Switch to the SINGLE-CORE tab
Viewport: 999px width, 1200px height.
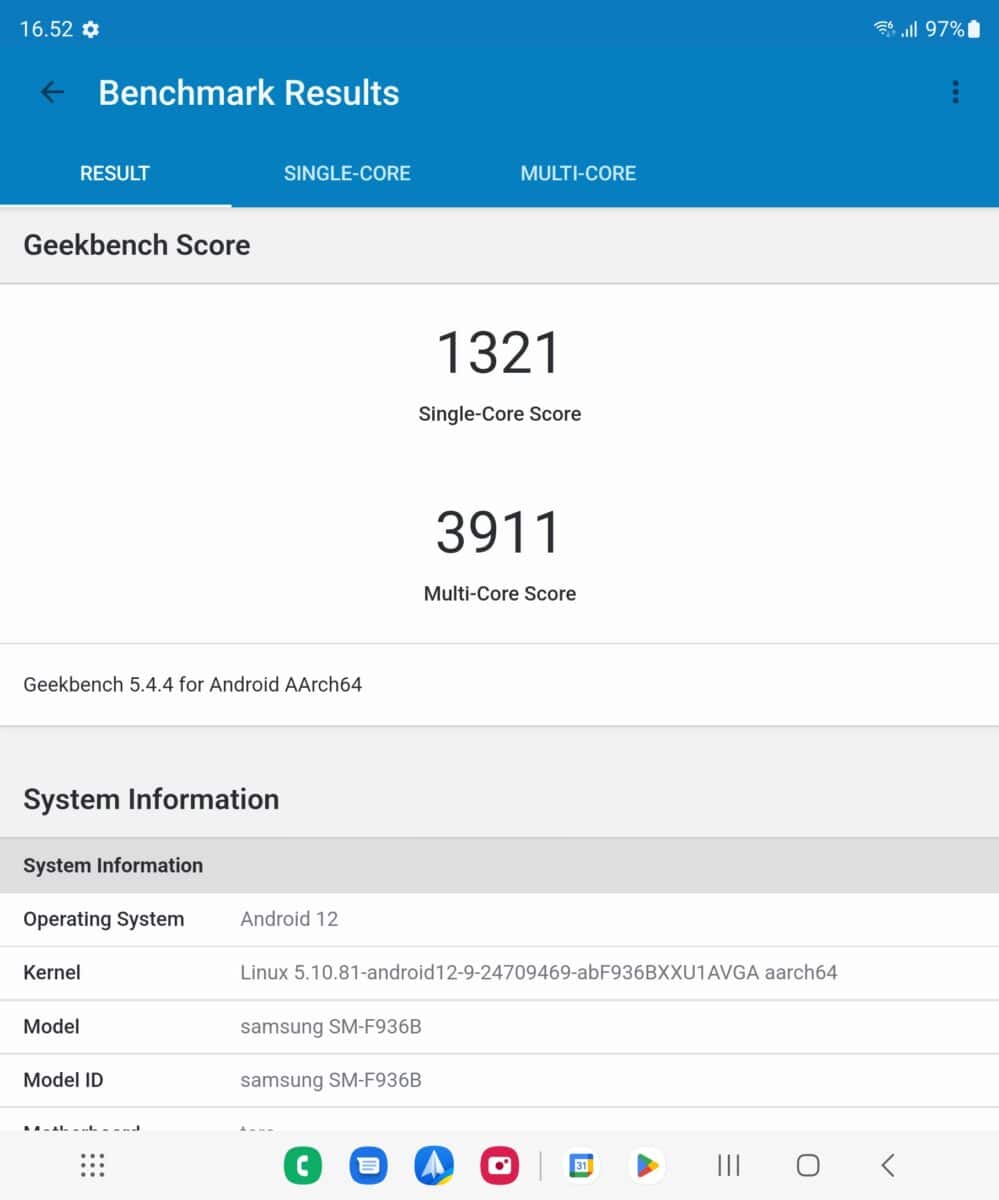(x=347, y=173)
